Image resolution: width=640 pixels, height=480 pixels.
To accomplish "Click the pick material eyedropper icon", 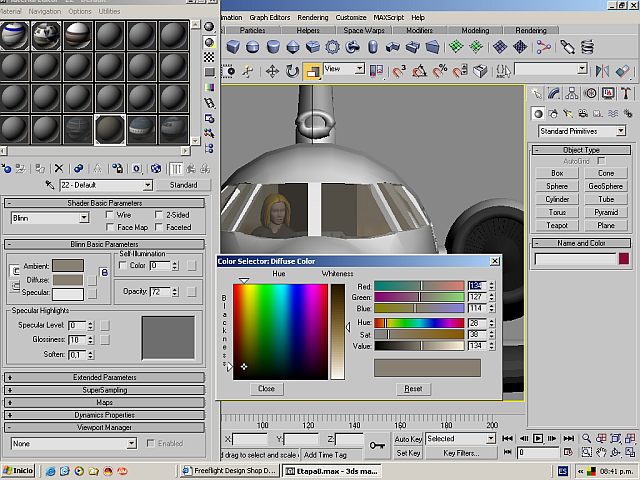I will 50,185.
